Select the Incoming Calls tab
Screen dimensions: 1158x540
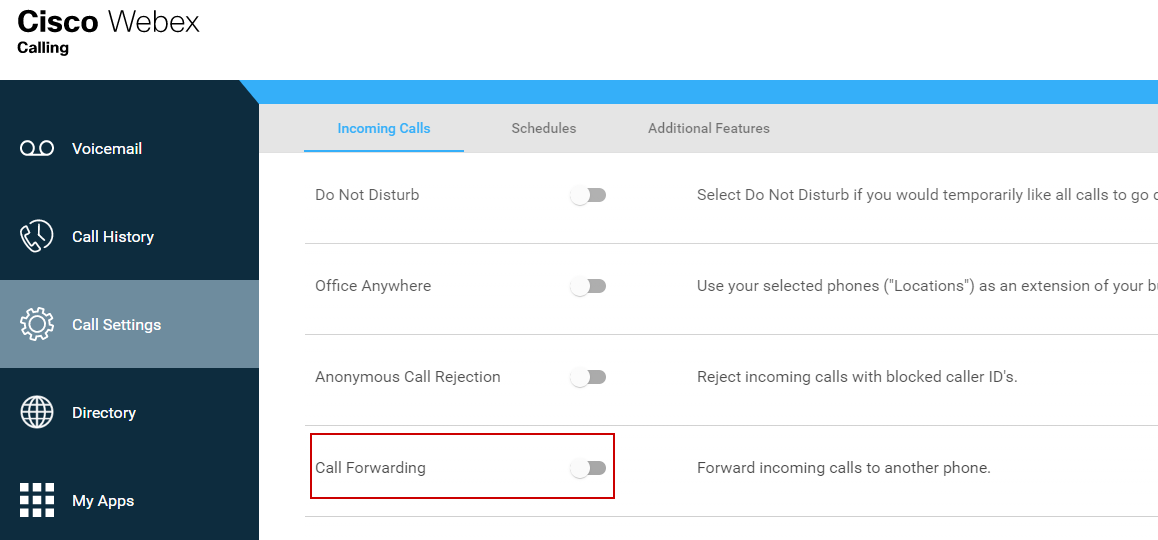384,128
